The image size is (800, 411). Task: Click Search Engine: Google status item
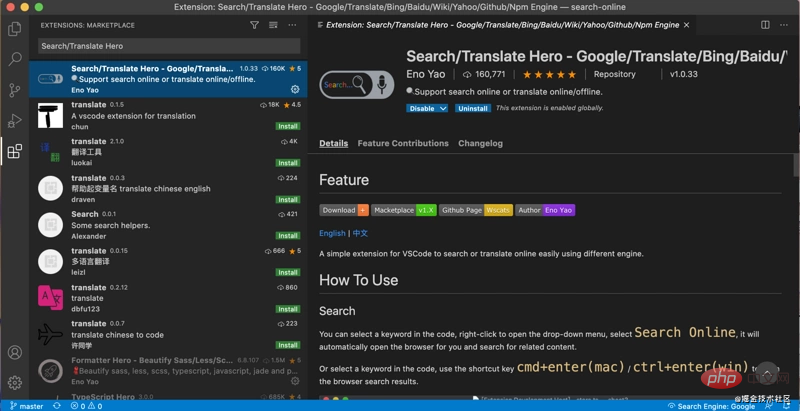pyautogui.click(x=711, y=406)
